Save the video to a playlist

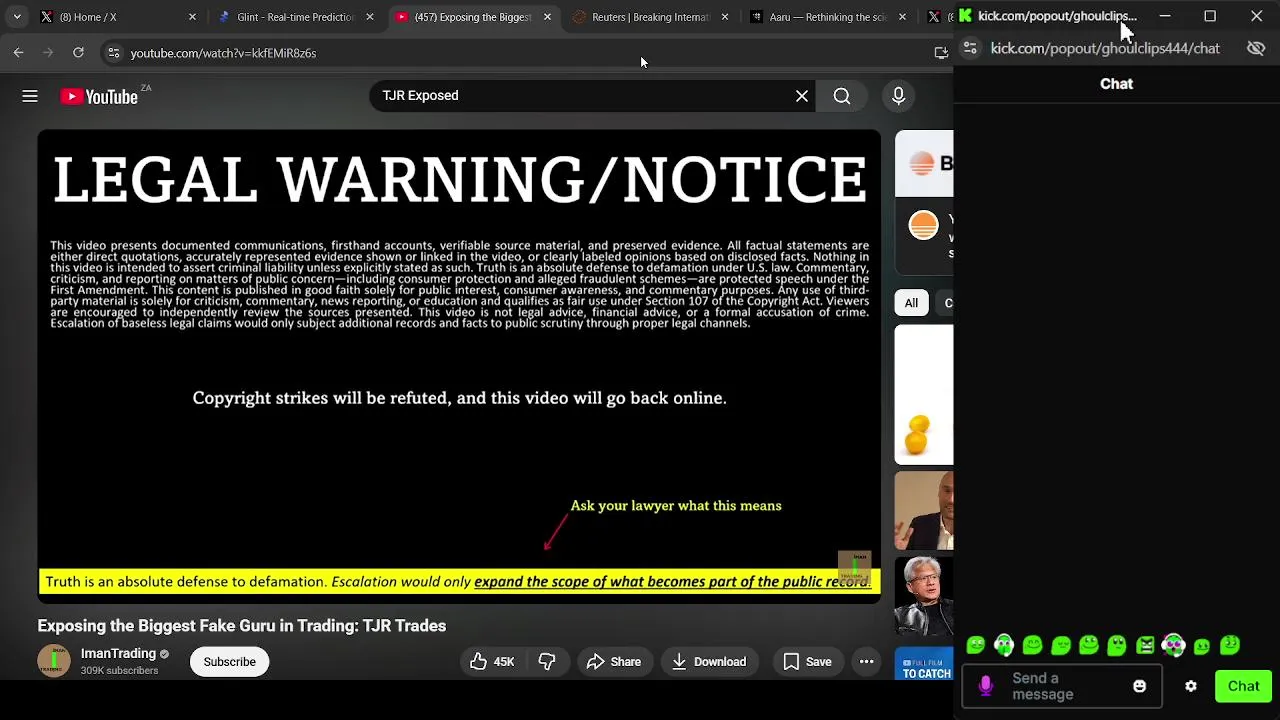tap(806, 662)
